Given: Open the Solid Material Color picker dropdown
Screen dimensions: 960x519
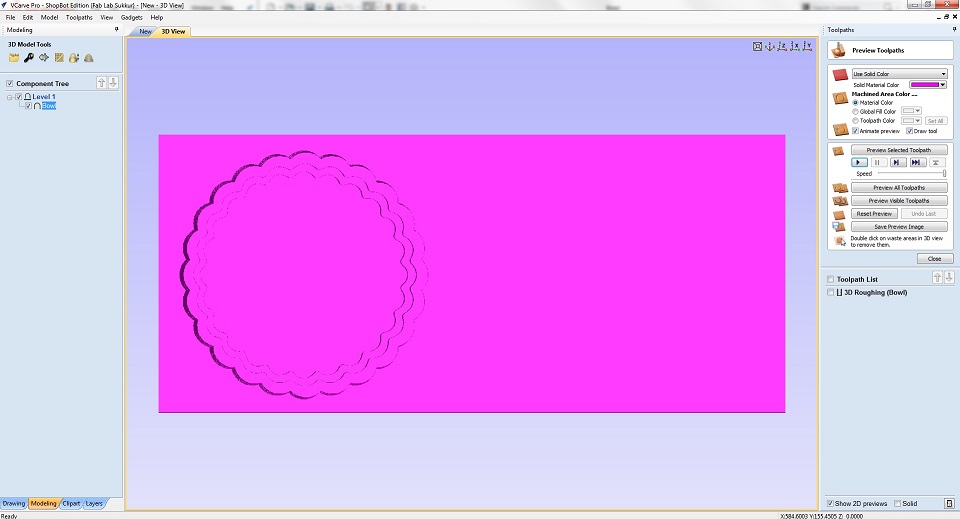Looking at the screenshot, I should 928,84.
